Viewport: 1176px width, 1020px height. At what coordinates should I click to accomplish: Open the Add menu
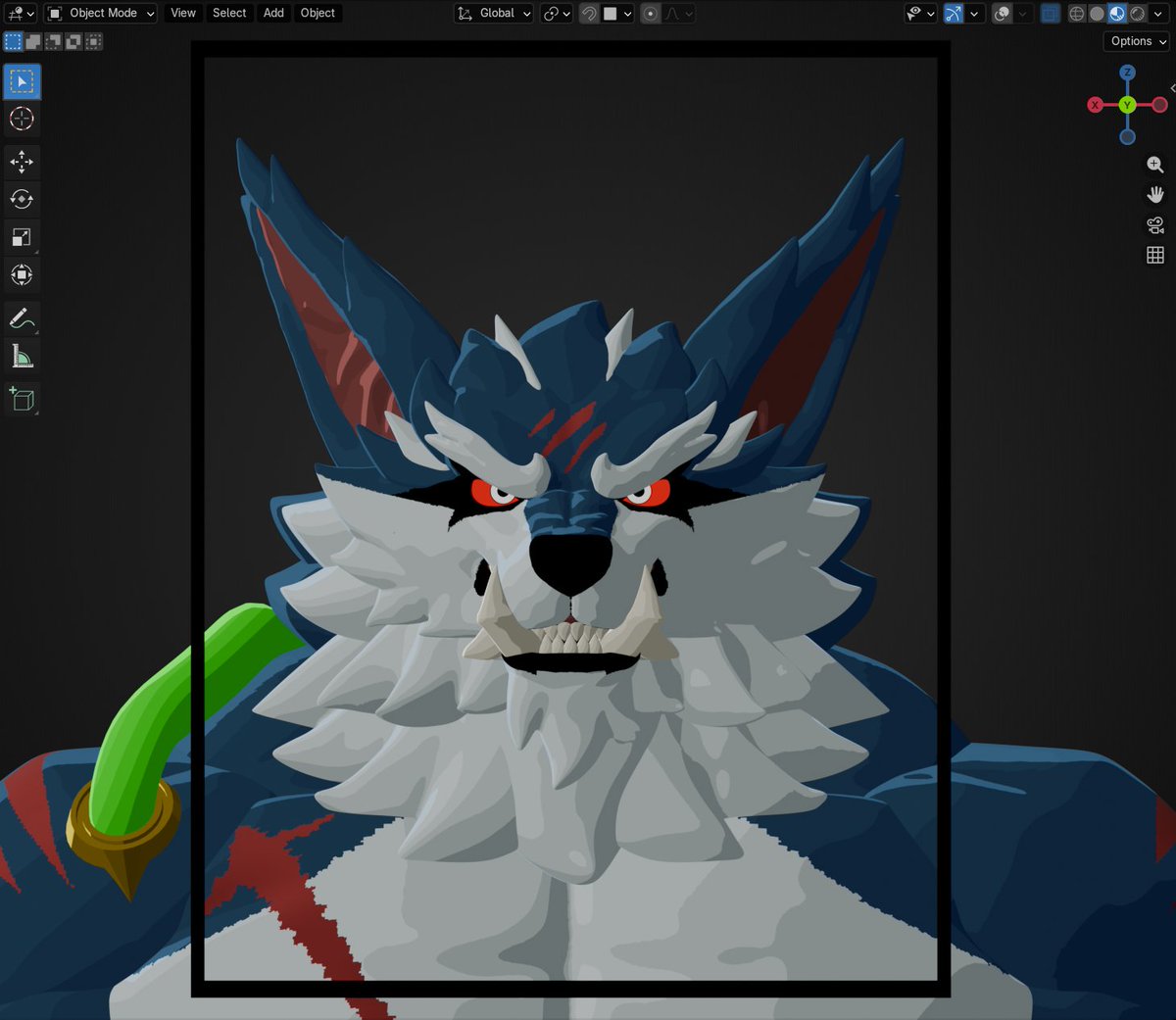(273, 13)
